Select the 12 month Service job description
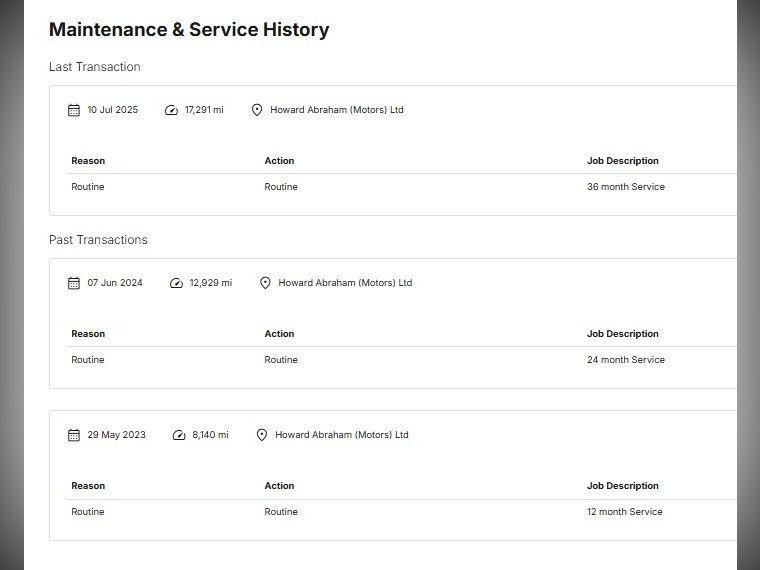The image size is (760, 570). point(624,512)
